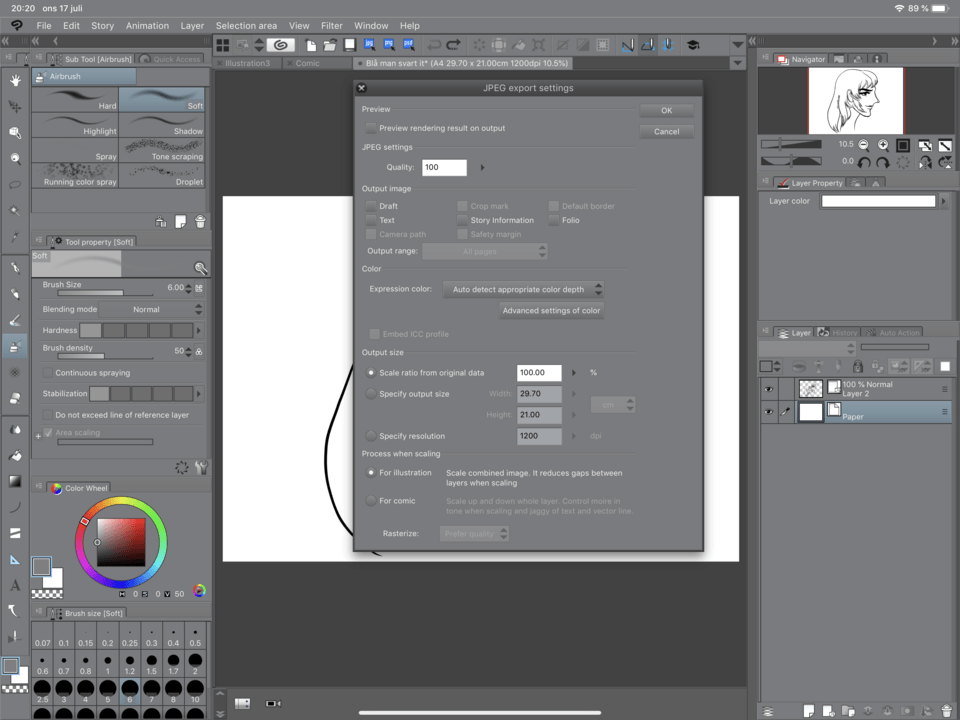960x720 pixels.
Task: Expand the Quality value arrow
Action: point(482,168)
